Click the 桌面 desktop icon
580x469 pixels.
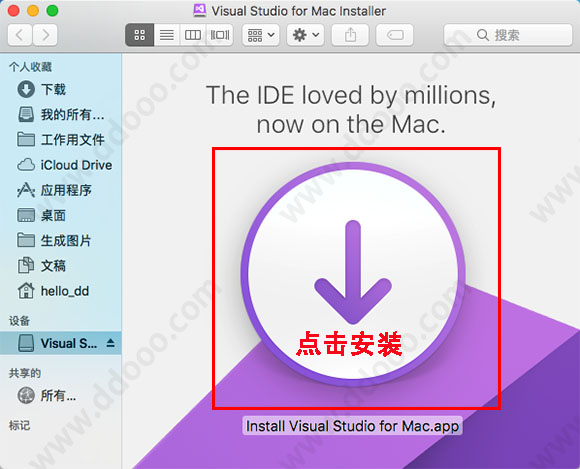pyautogui.click(x=26, y=215)
